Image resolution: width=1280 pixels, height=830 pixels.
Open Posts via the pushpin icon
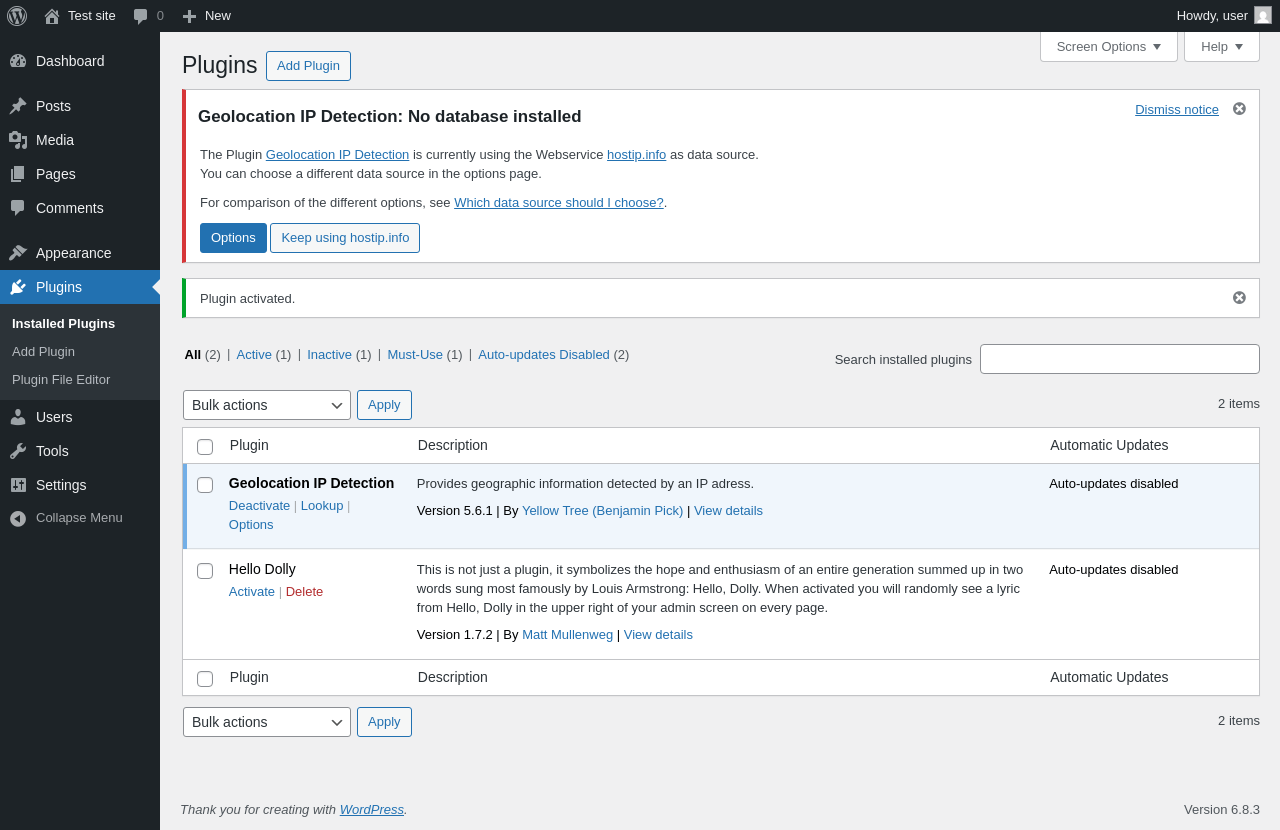pos(18,106)
